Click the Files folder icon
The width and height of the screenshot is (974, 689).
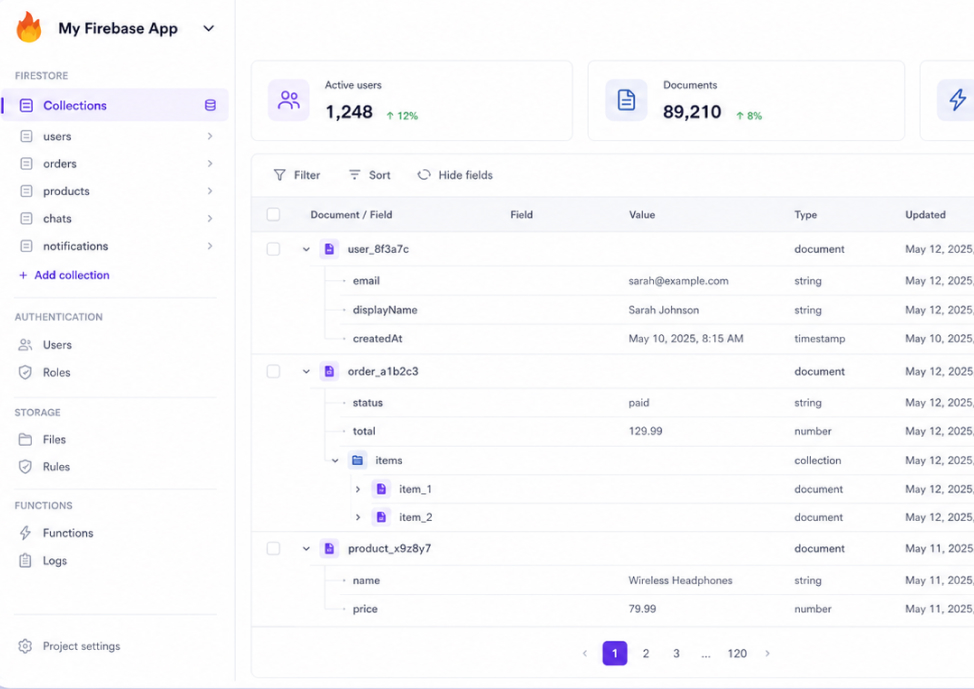[x=25, y=439]
